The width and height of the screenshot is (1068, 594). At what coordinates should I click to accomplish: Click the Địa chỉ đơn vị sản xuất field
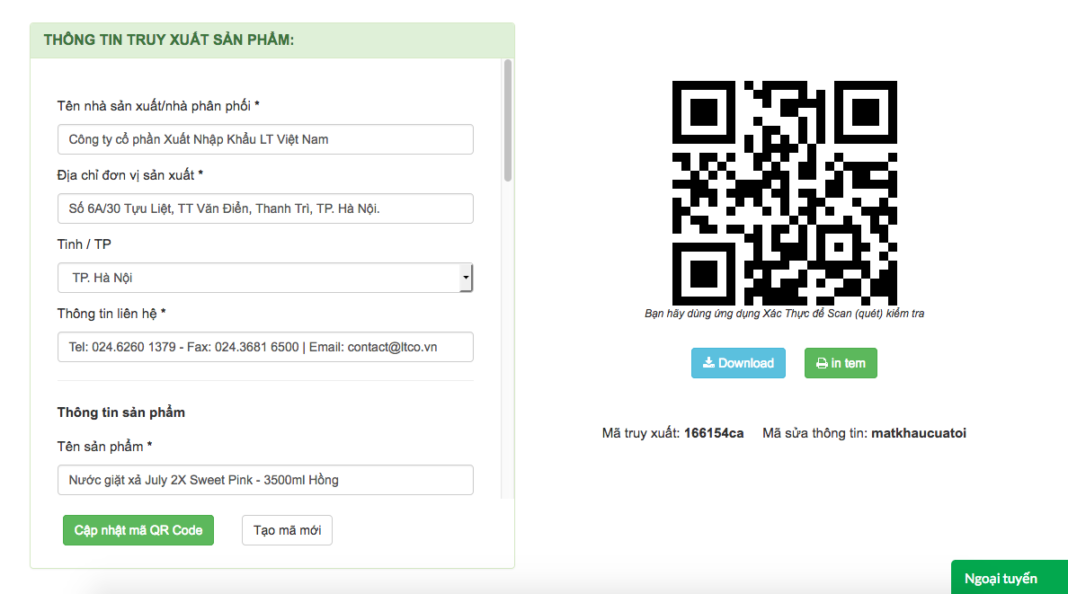point(265,209)
